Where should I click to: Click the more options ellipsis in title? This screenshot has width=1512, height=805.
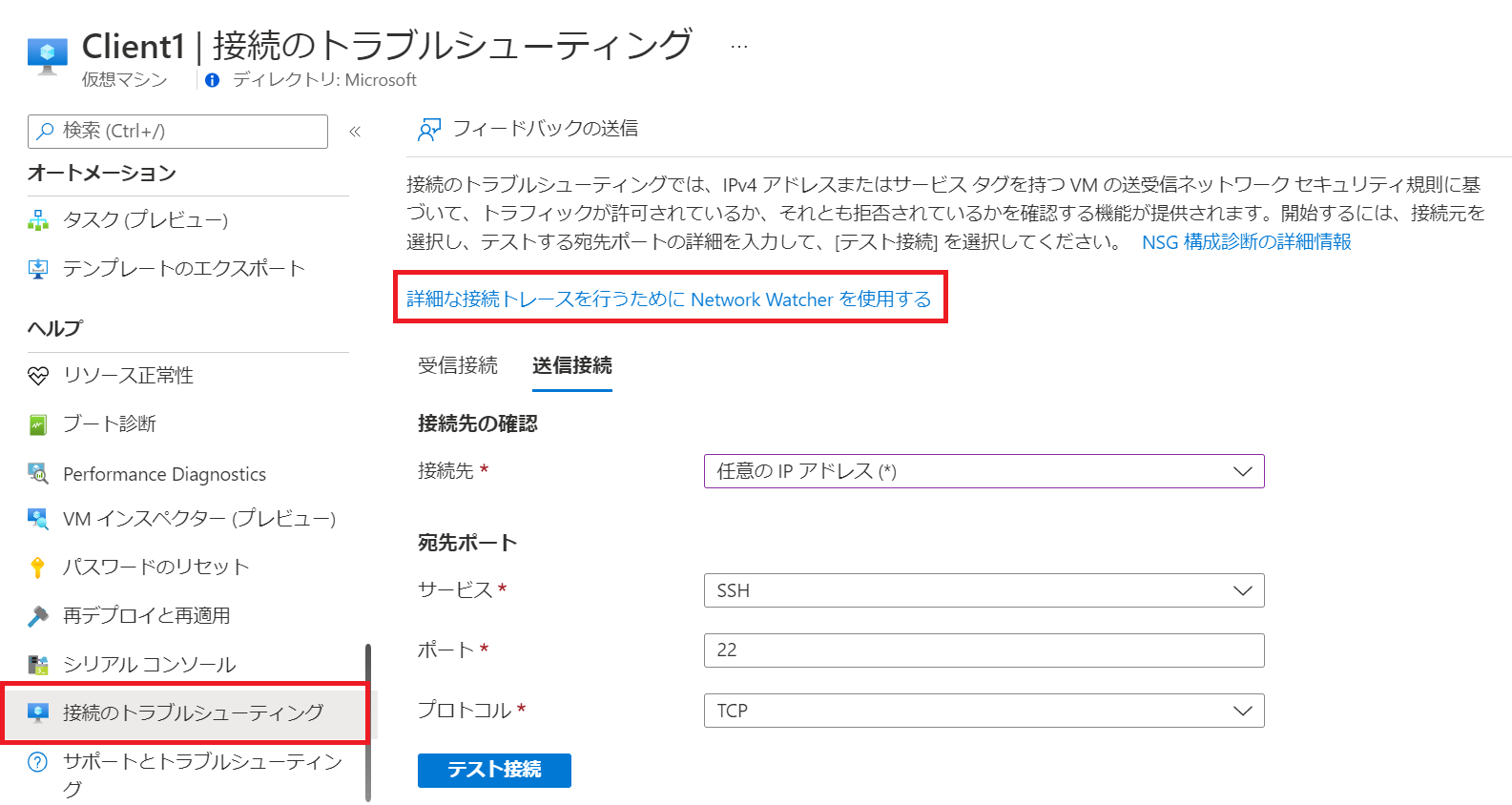[739, 46]
